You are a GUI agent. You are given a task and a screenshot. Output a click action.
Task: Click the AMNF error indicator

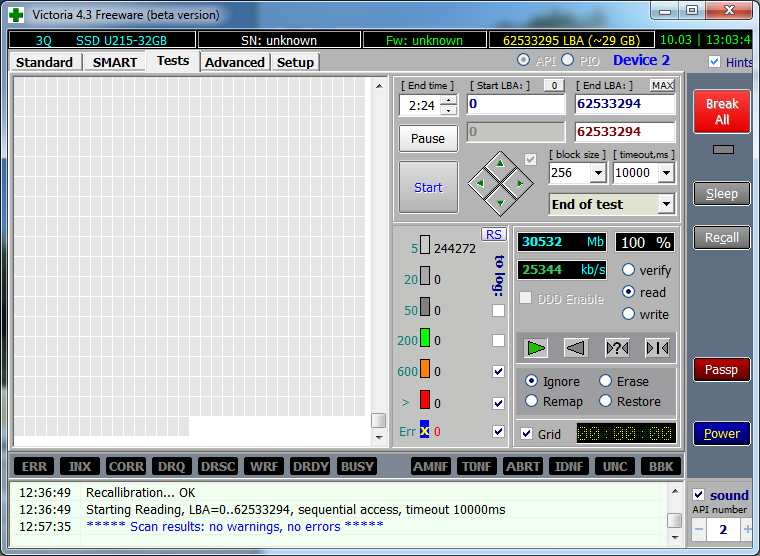430,466
